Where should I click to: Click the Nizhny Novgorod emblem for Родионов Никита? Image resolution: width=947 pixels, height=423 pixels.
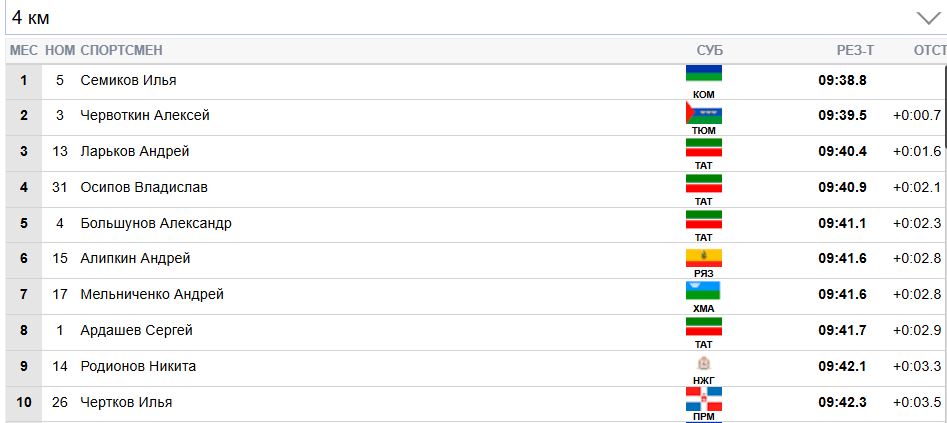tap(703, 363)
